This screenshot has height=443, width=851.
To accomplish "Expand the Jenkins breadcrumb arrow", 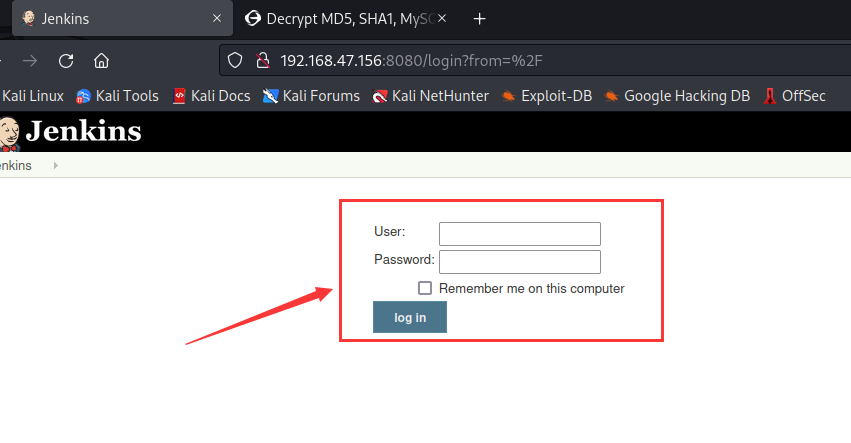I will [55, 166].
